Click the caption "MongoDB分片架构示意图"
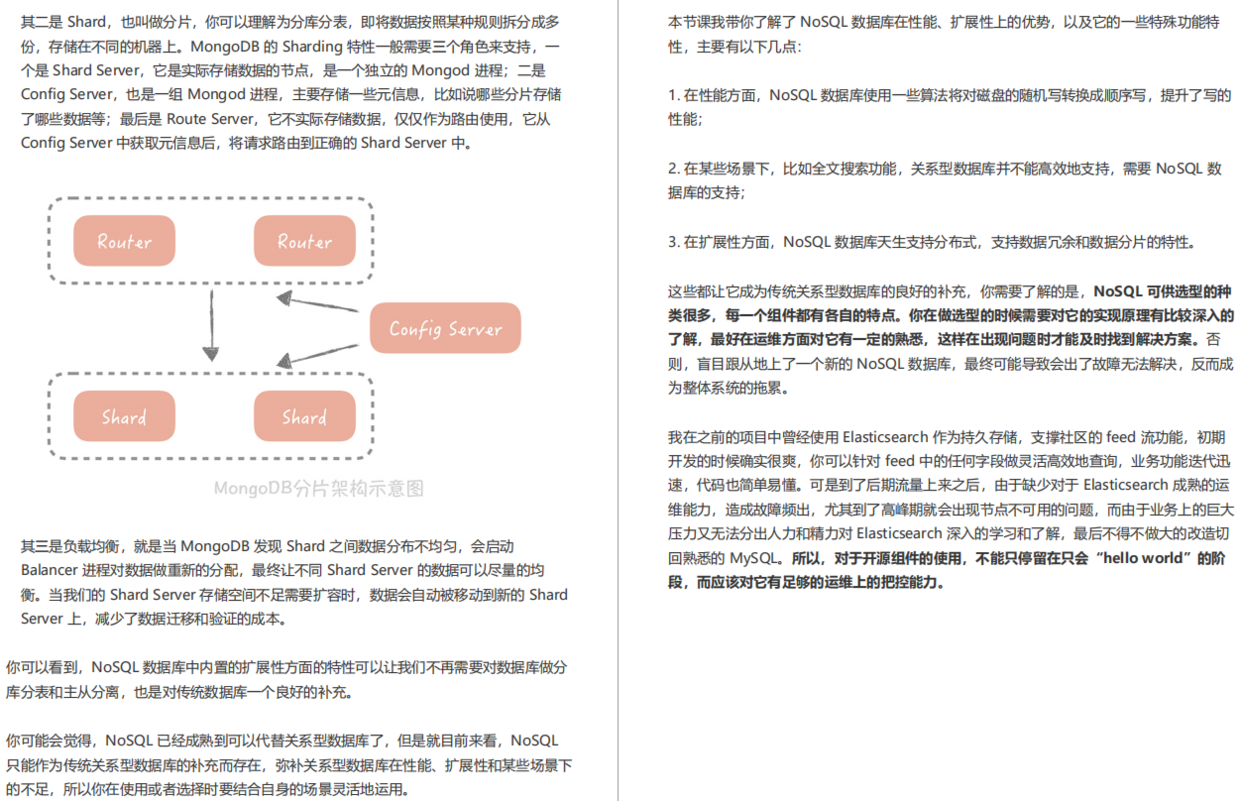Screen dimensions: 1240x801 [319, 488]
